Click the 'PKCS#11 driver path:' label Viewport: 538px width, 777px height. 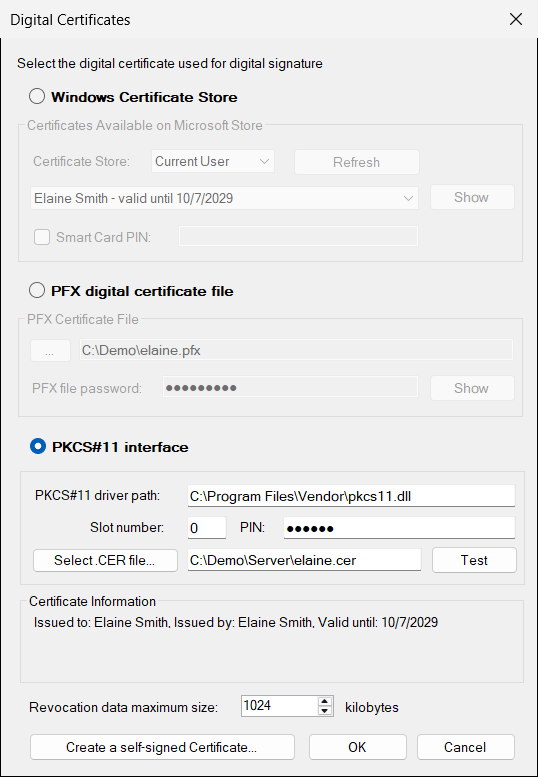tap(98, 496)
